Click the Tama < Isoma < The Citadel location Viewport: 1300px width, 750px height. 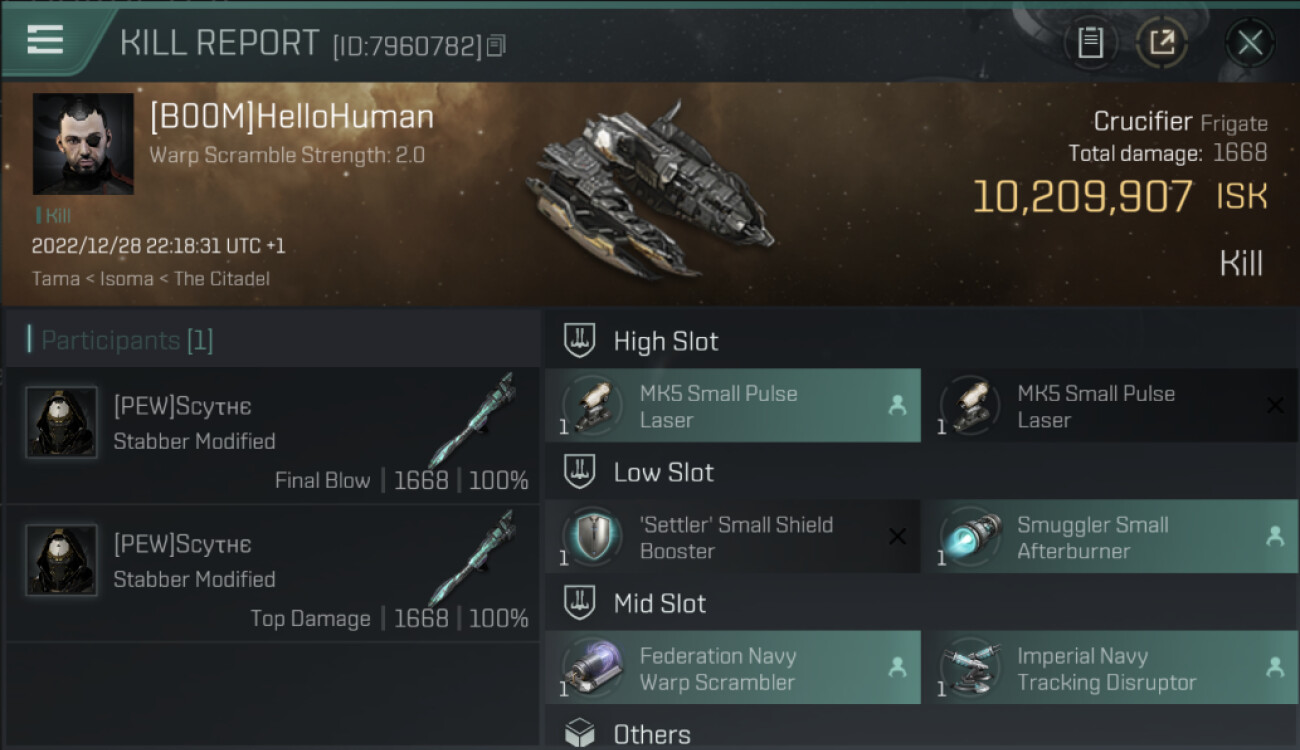point(151,279)
